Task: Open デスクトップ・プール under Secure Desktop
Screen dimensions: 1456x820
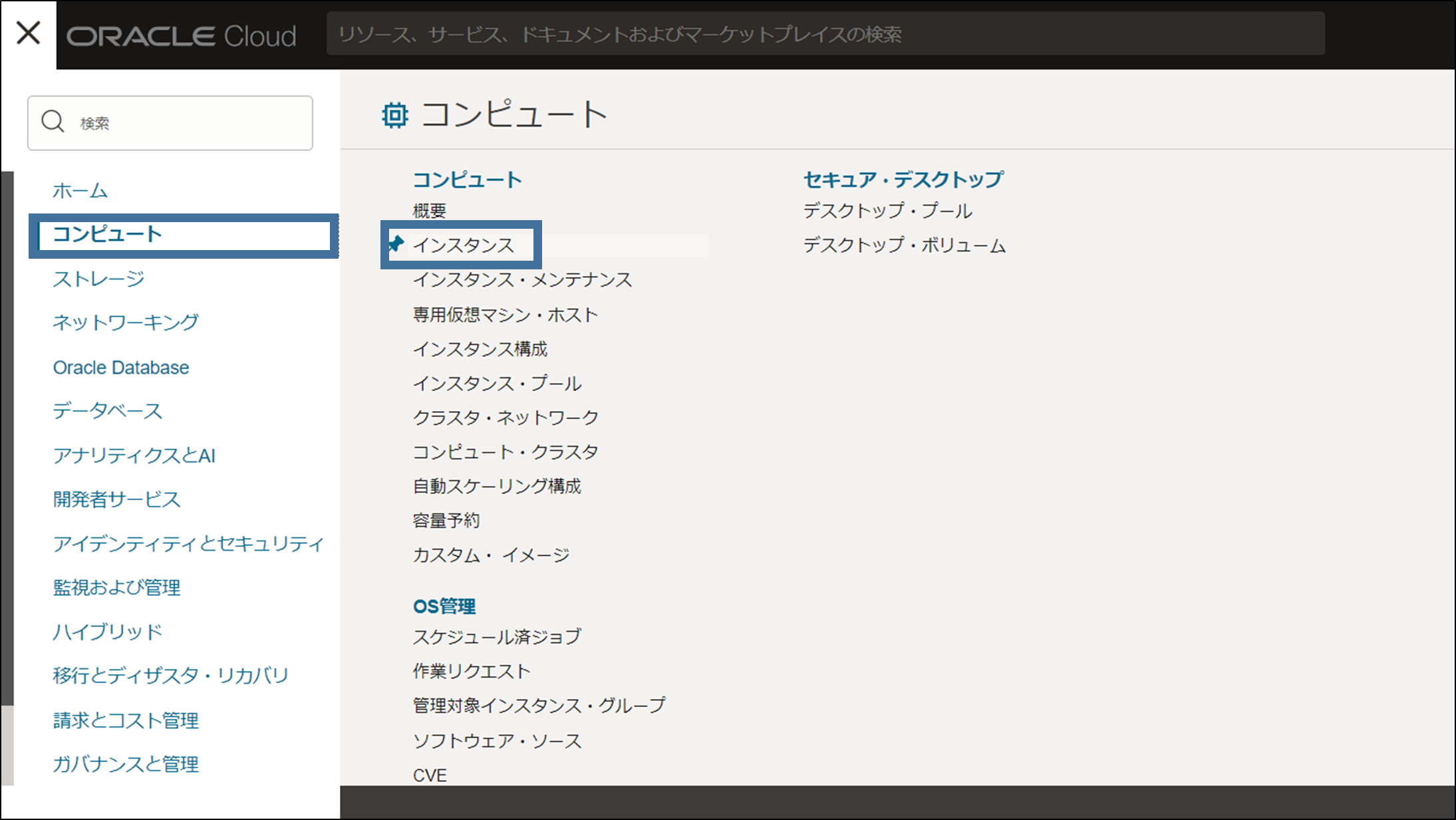Action: pos(887,211)
